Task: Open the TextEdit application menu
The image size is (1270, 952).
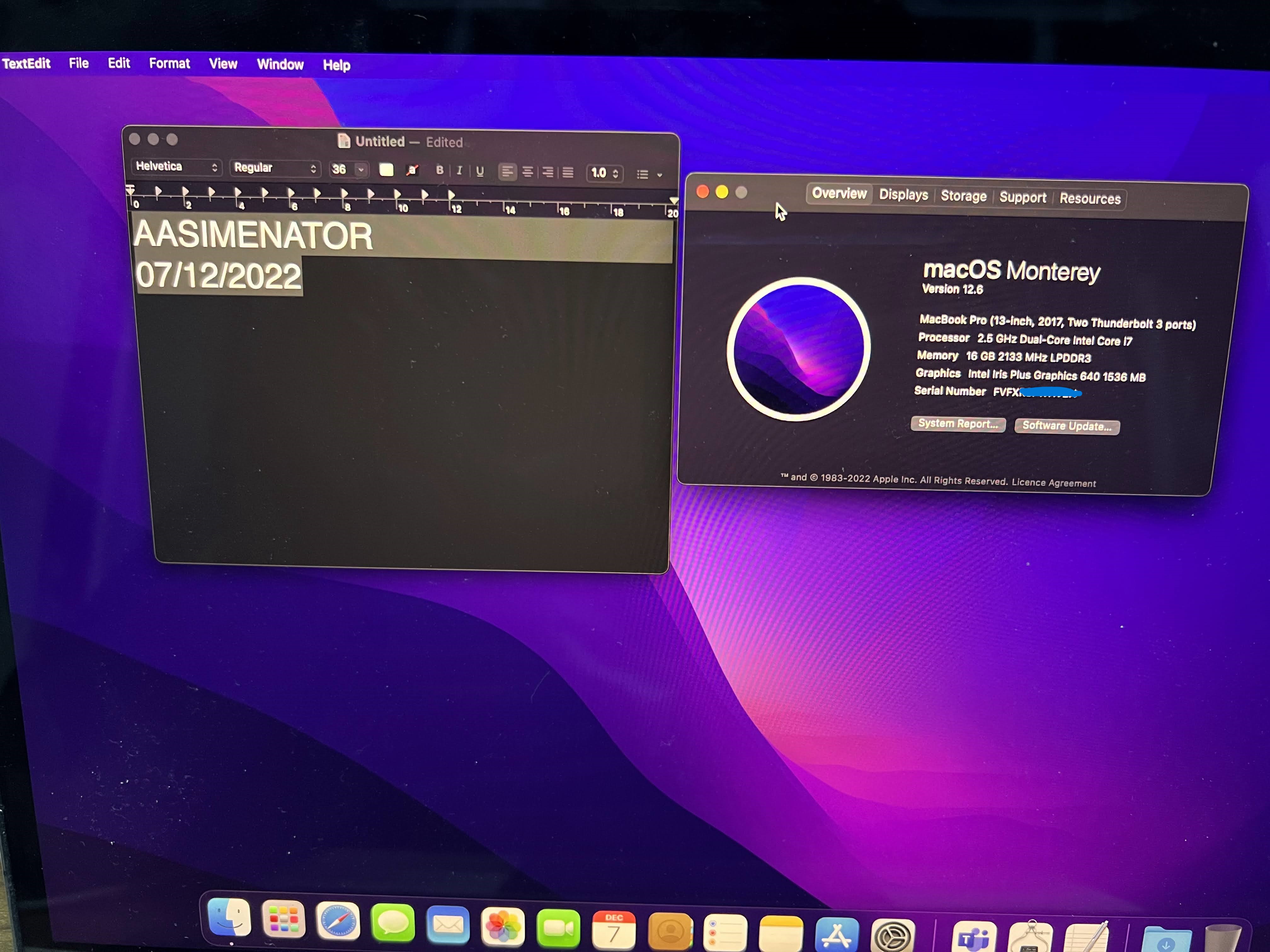Action: [26, 63]
